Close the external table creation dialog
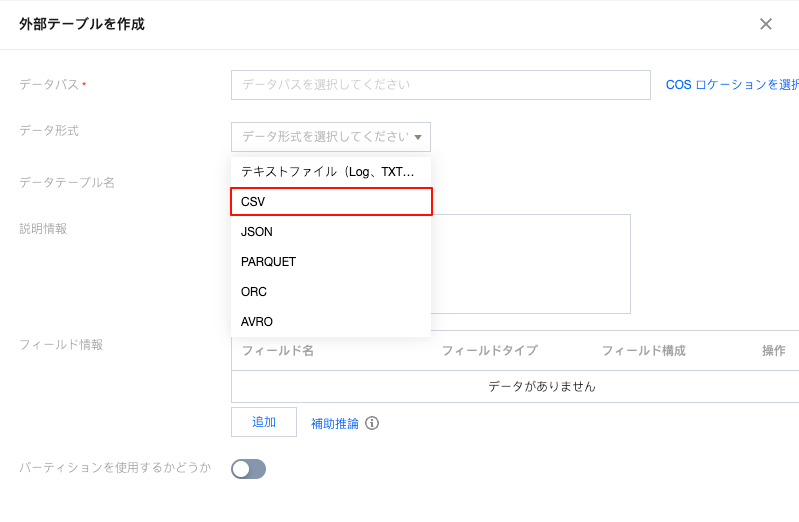Viewport: 799px width, 522px height. (x=766, y=24)
